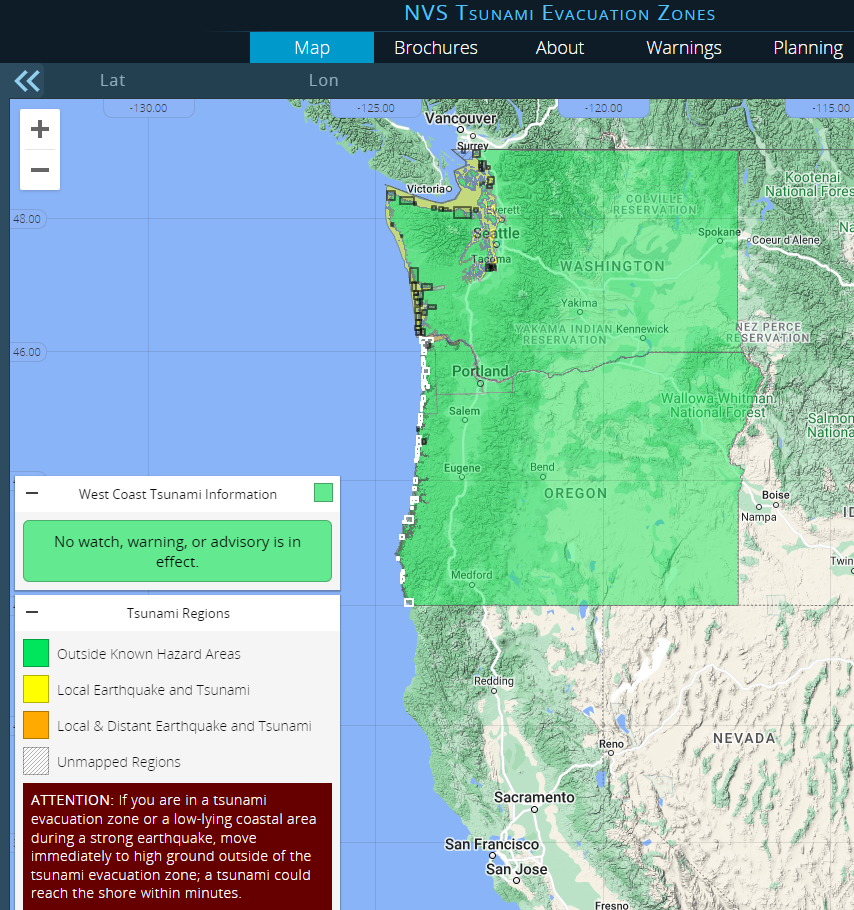Click the green status swatch on West Coast Tsunami Information header

coord(322,493)
